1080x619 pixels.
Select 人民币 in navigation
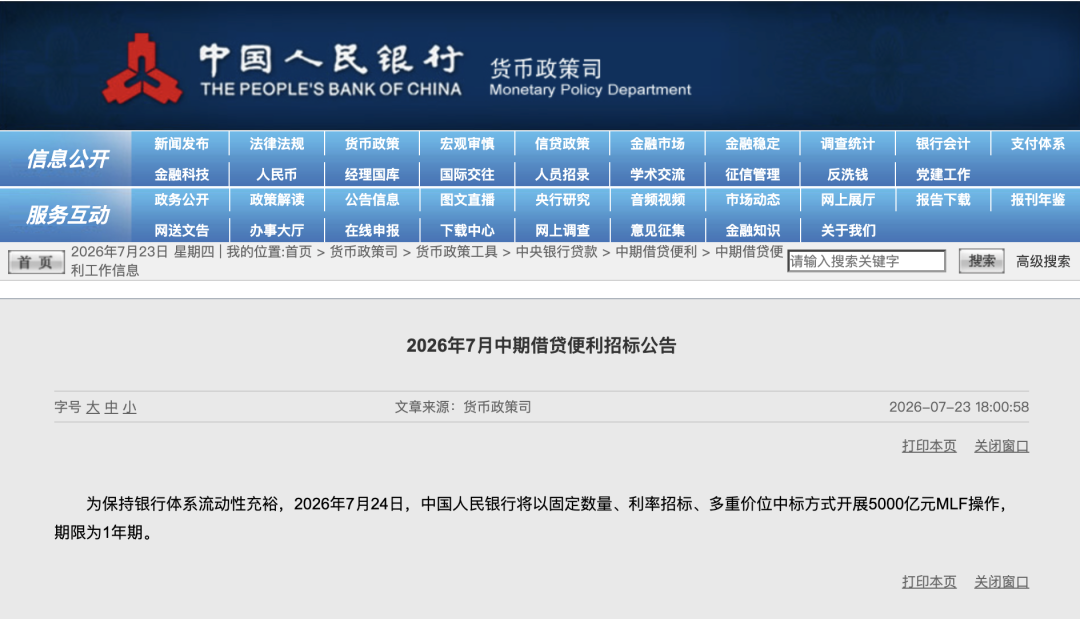click(x=276, y=174)
